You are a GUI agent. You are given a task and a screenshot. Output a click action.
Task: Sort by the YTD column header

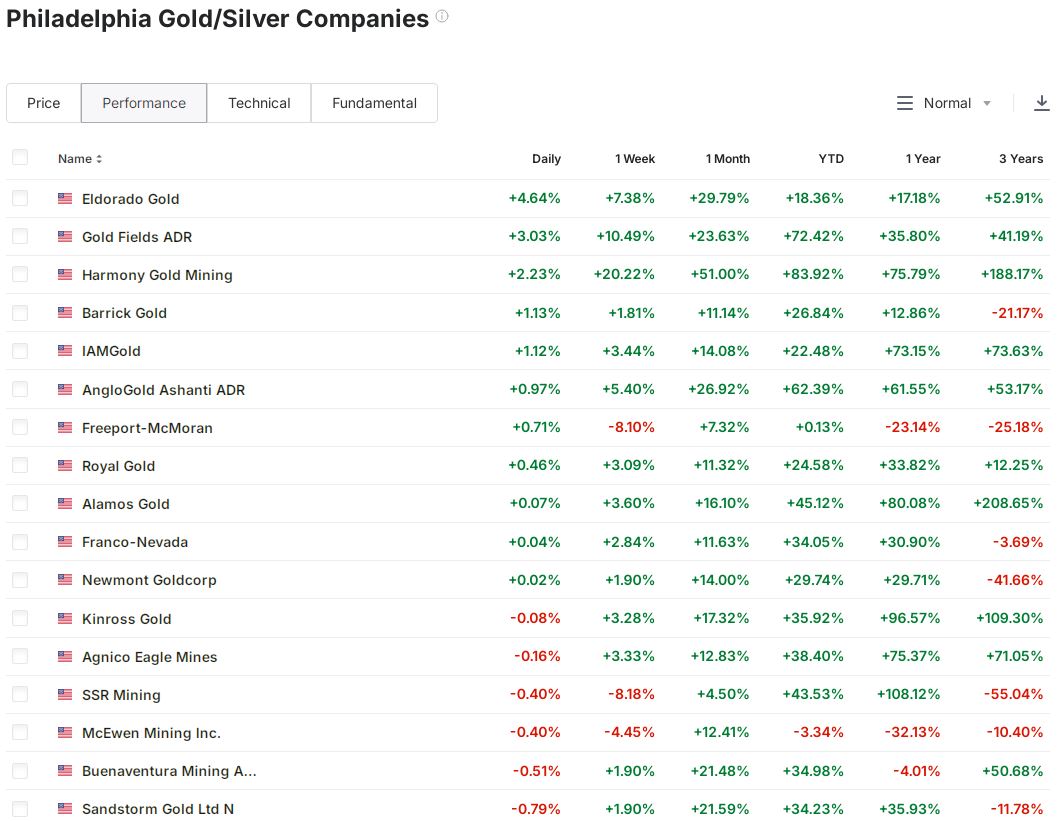pyautogui.click(x=830, y=159)
